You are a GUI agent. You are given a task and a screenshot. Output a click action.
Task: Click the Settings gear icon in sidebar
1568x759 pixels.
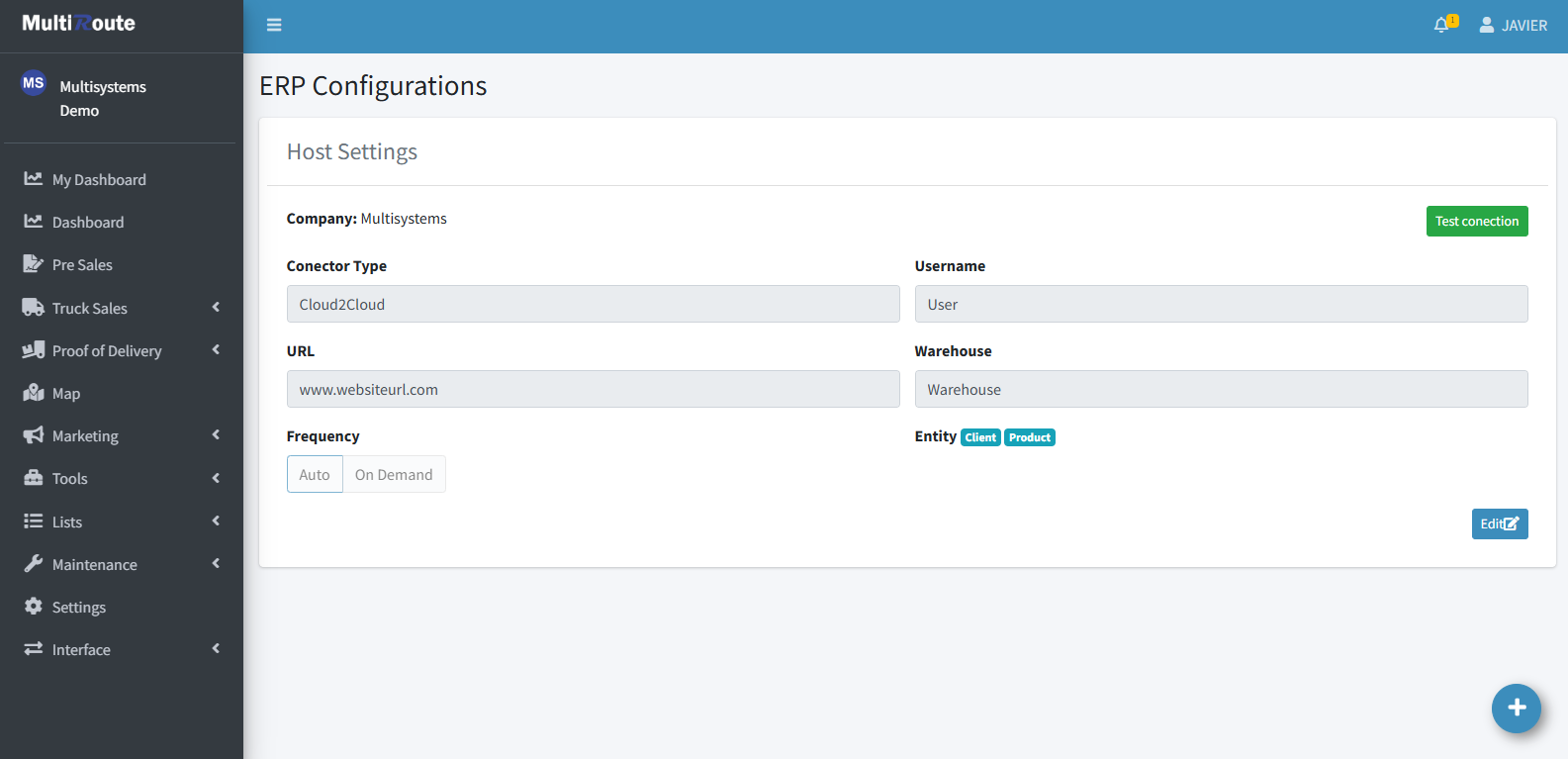pyautogui.click(x=34, y=607)
